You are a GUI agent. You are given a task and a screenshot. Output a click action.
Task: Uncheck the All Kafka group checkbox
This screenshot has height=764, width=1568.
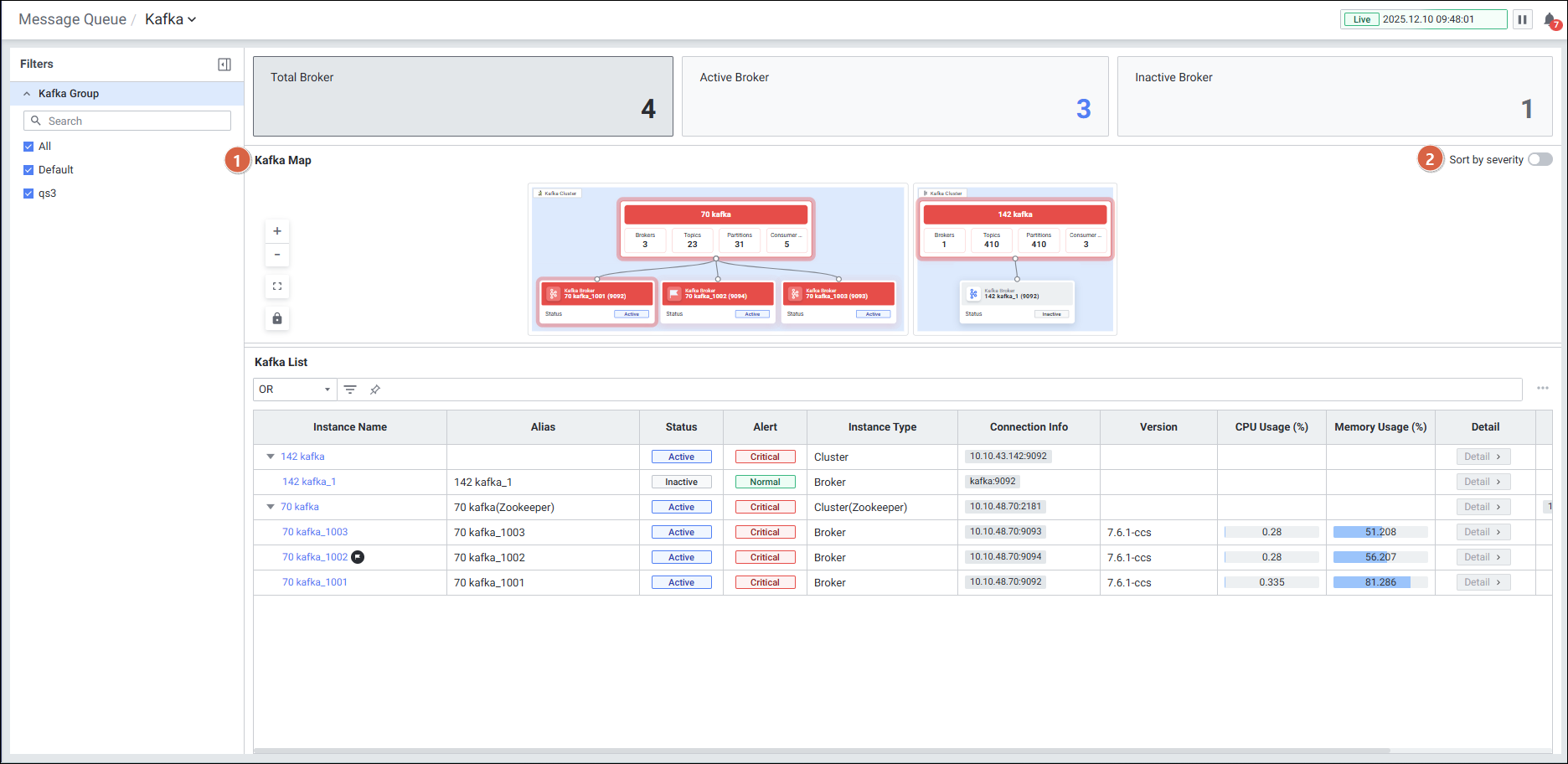[x=28, y=147]
